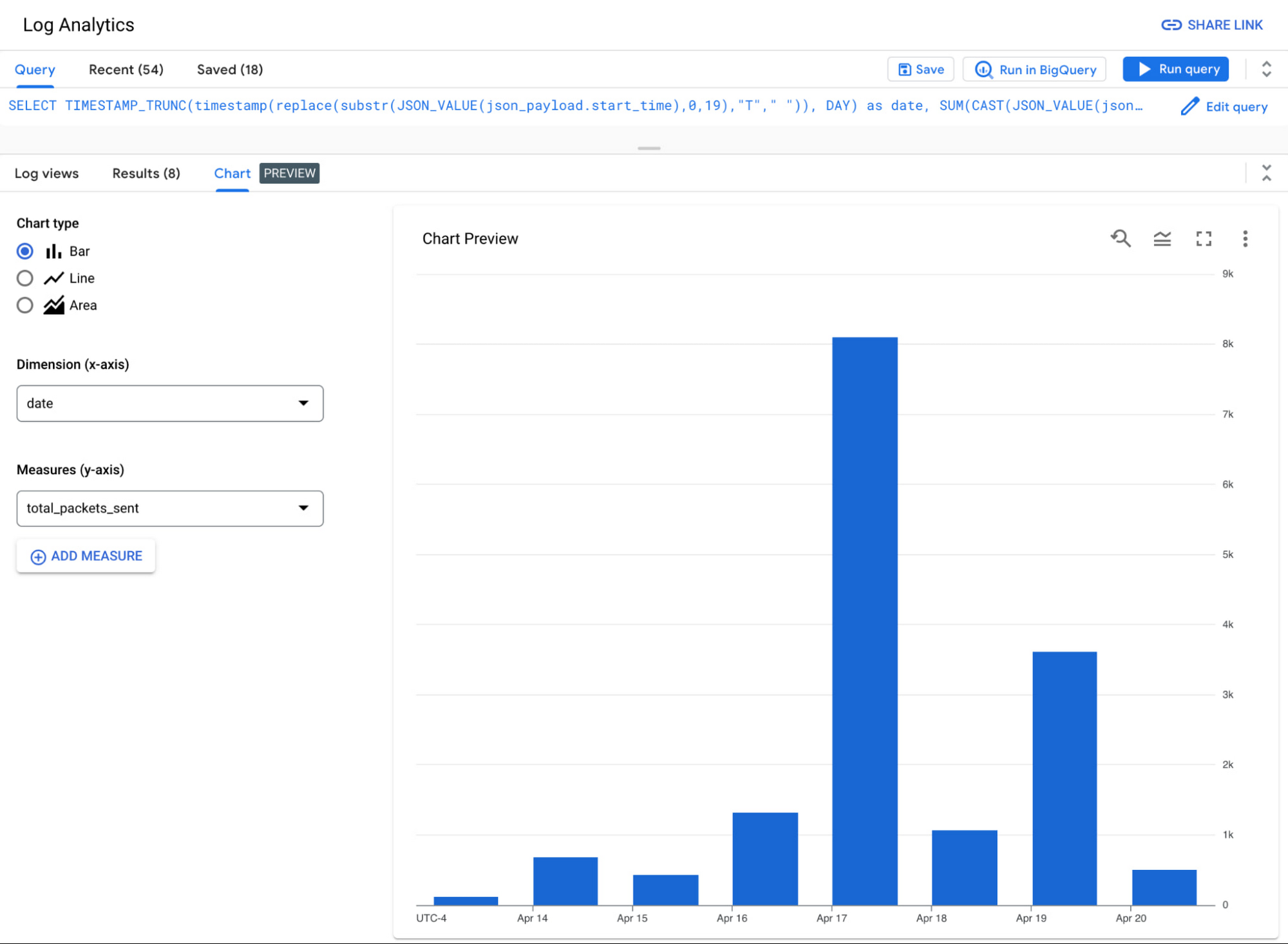Open the total_packets_sent measure dropdown

click(x=170, y=509)
